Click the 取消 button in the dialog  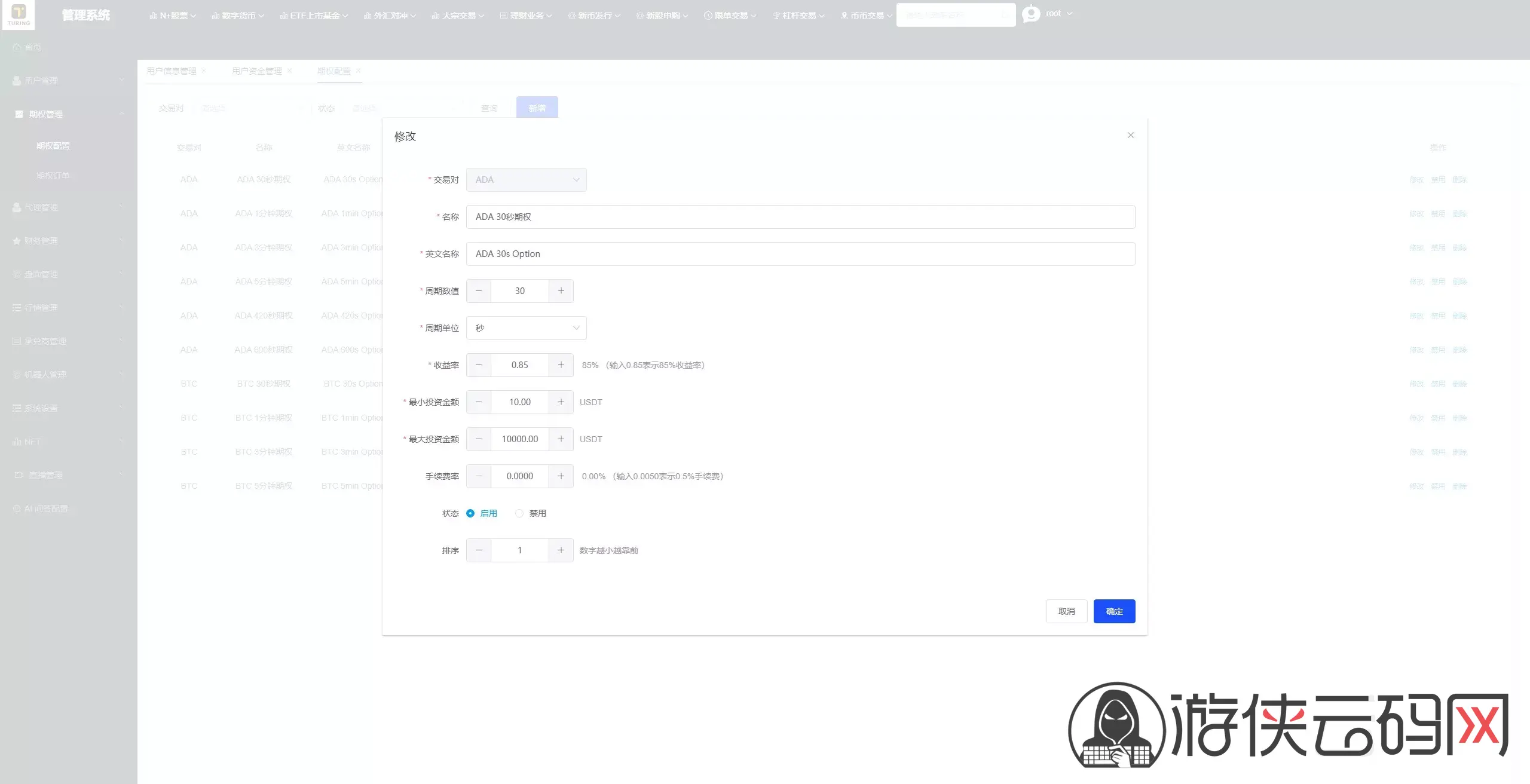click(x=1066, y=611)
